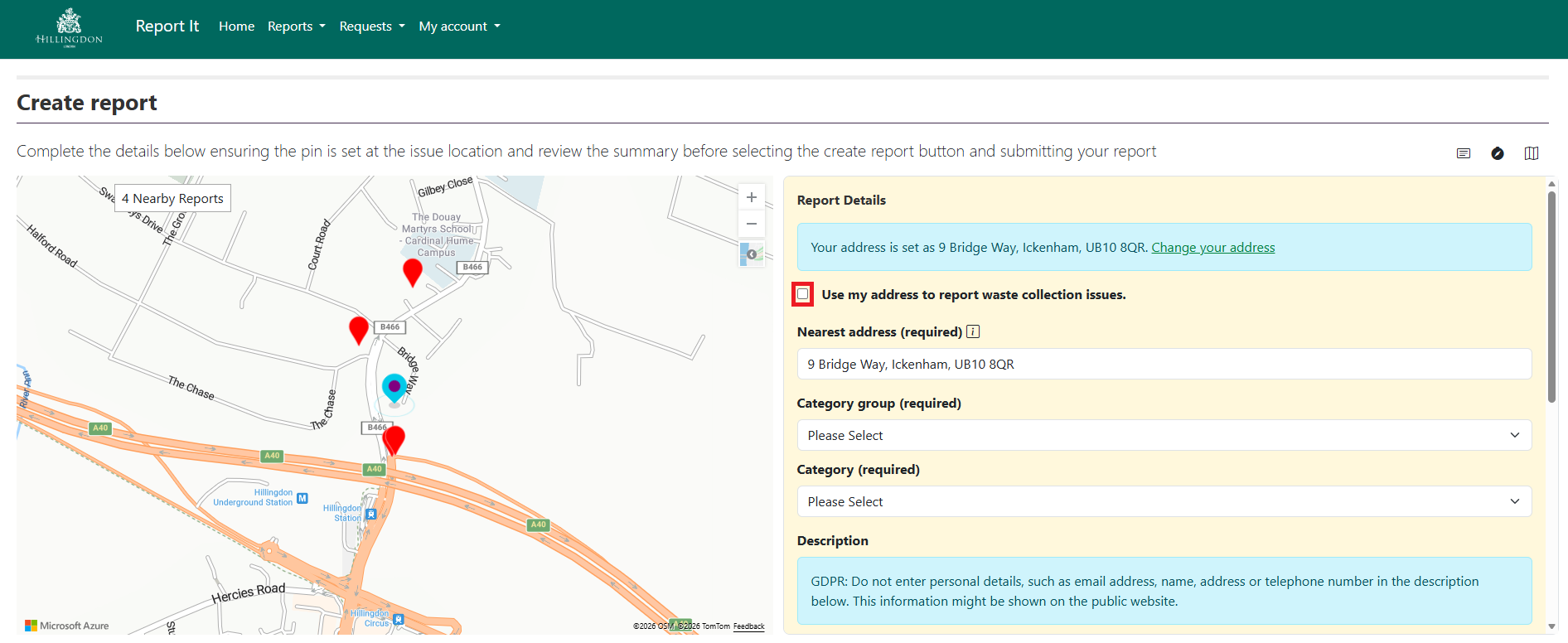Click the Description label
Image resolution: width=1568 pixels, height=643 pixels.
click(833, 540)
